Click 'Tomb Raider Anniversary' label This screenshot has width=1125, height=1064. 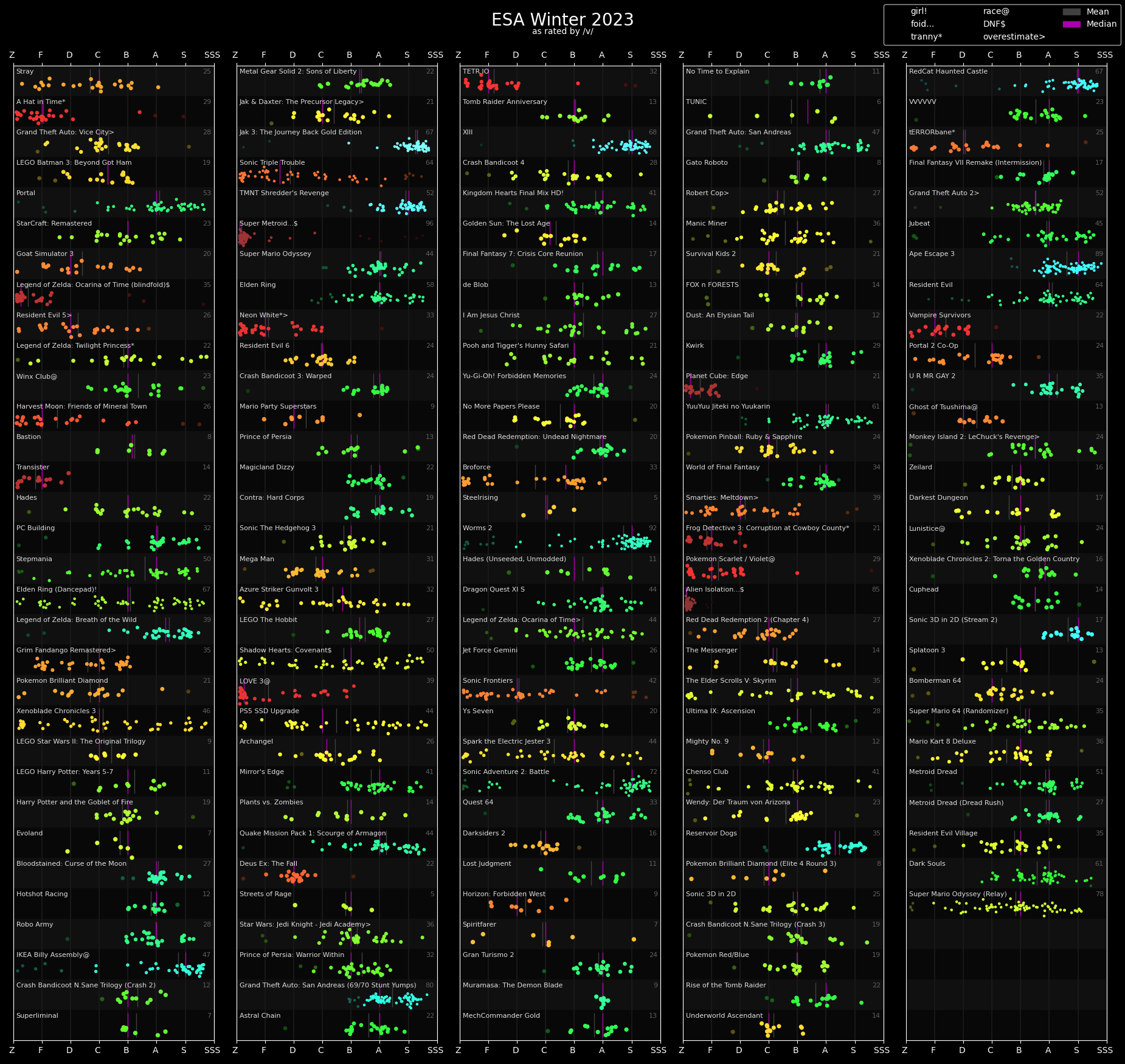pyautogui.click(x=505, y=102)
